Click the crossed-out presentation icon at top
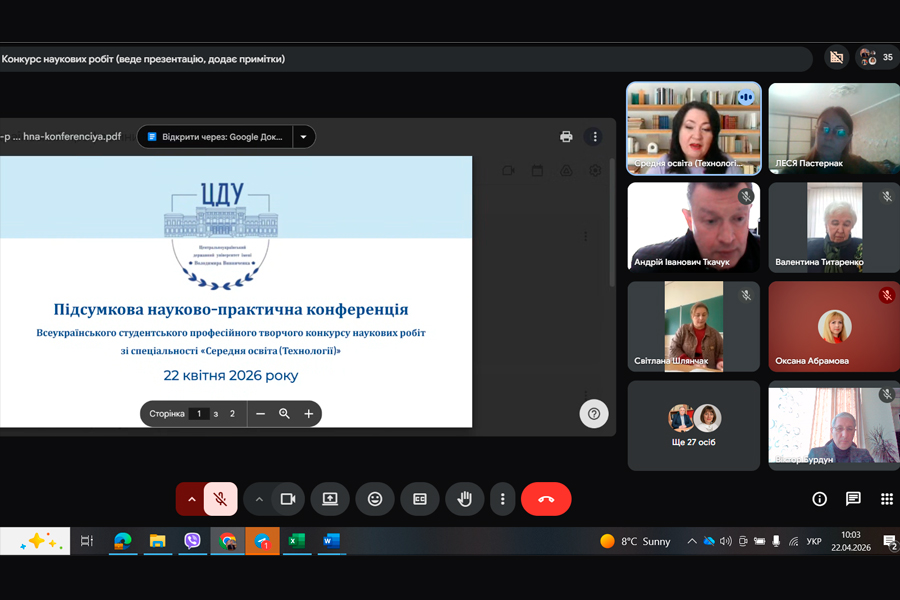This screenshot has width=900, height=600. point(837,57)
